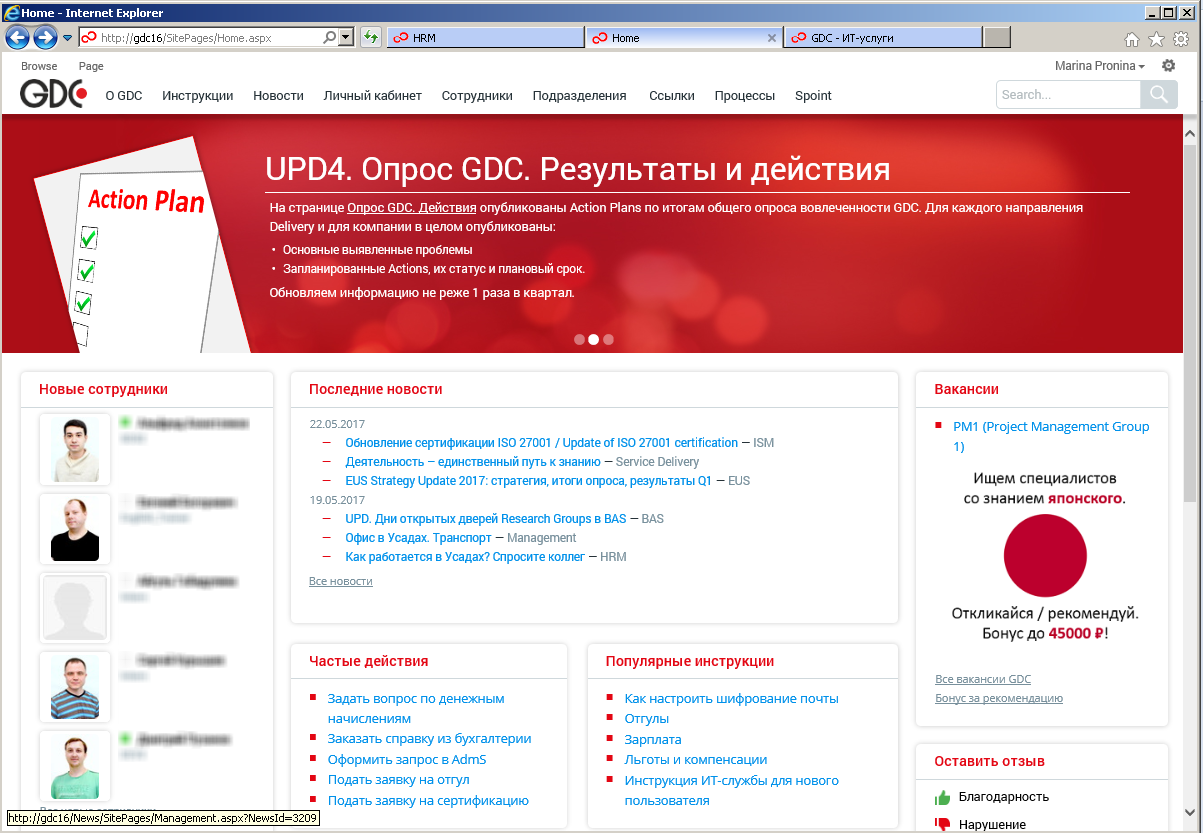1203x833 pixels.
Task: Expand the Marina Pronina user menu
Action: click(x=1100, y=66)
